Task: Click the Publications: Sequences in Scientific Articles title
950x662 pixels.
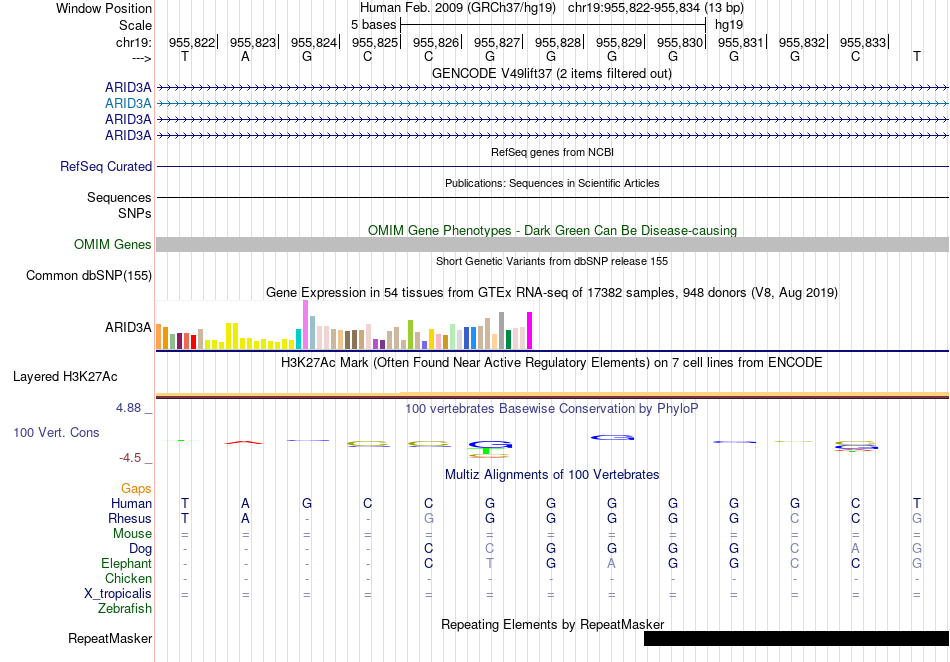Action: 552,183
